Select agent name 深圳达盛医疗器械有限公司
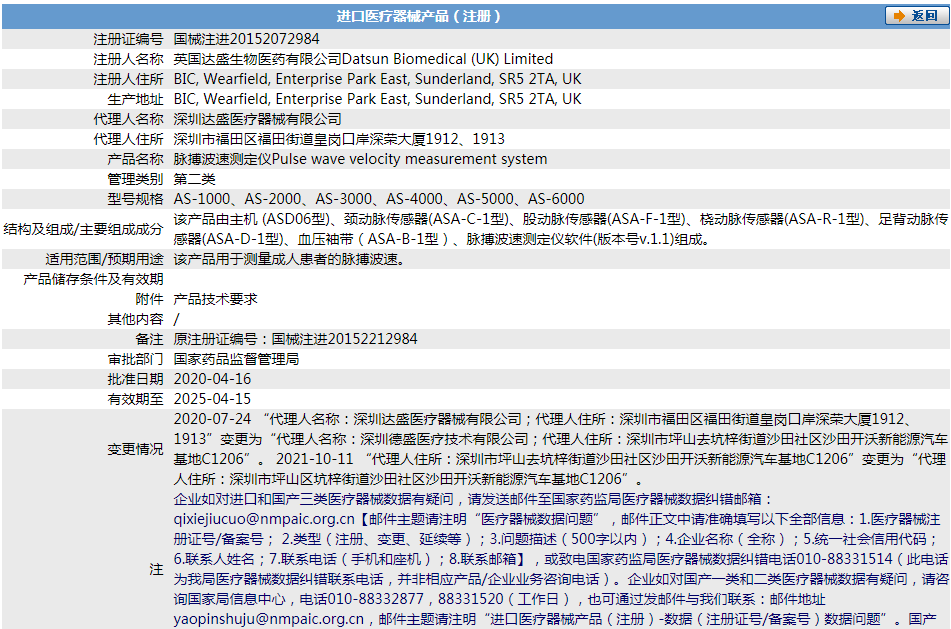The height and width of the screenshot is (629, 951). pos(257,119)
